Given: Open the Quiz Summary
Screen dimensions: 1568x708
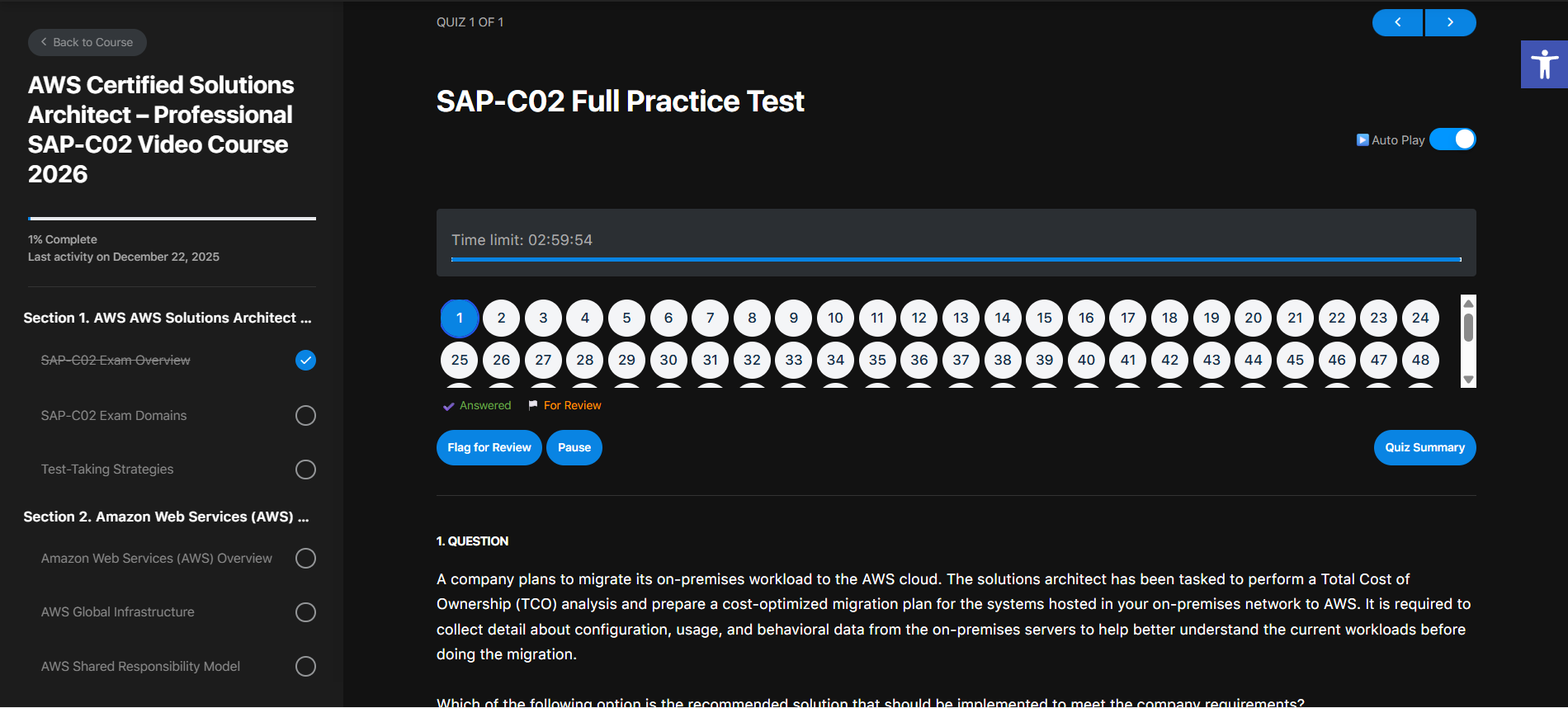Looking at the screenshot, I should pyautogui.click(x=1424, y=448).
